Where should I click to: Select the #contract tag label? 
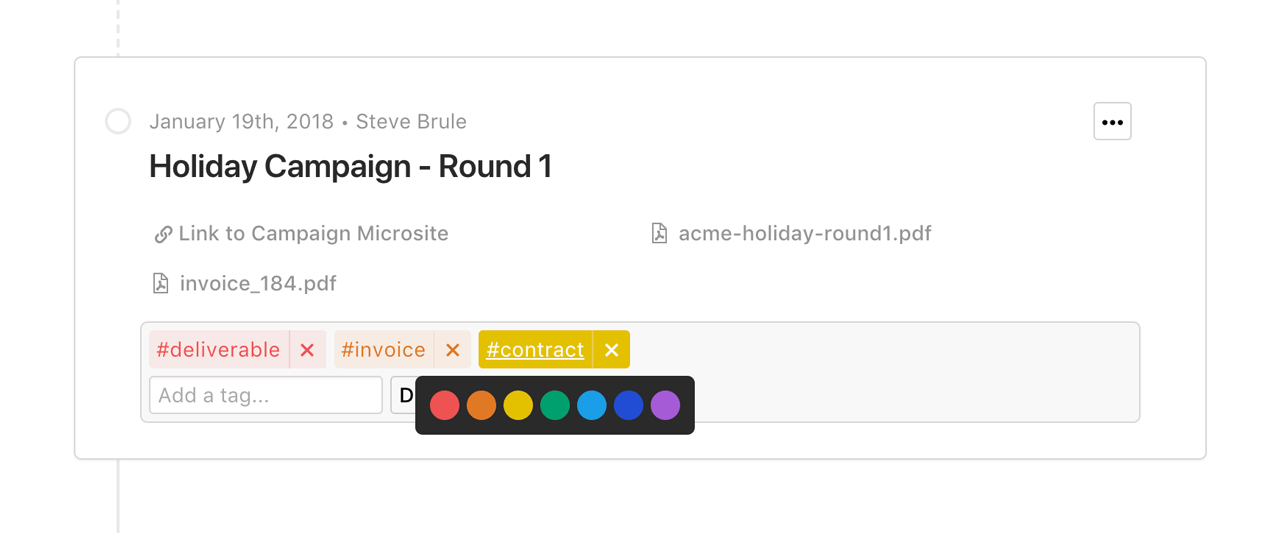[535, 350]
